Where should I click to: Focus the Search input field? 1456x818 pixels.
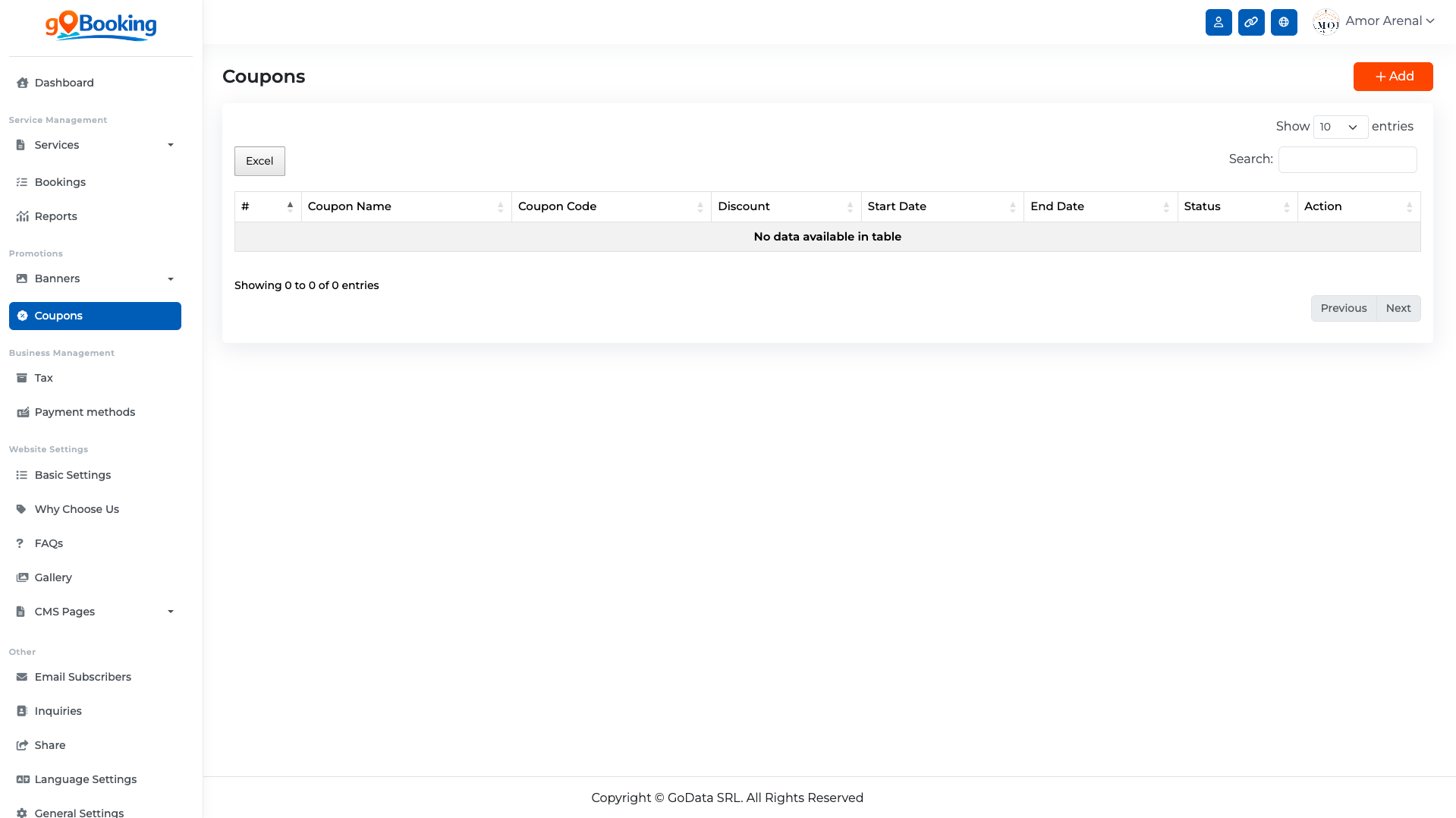click(x=1347, y=159)
